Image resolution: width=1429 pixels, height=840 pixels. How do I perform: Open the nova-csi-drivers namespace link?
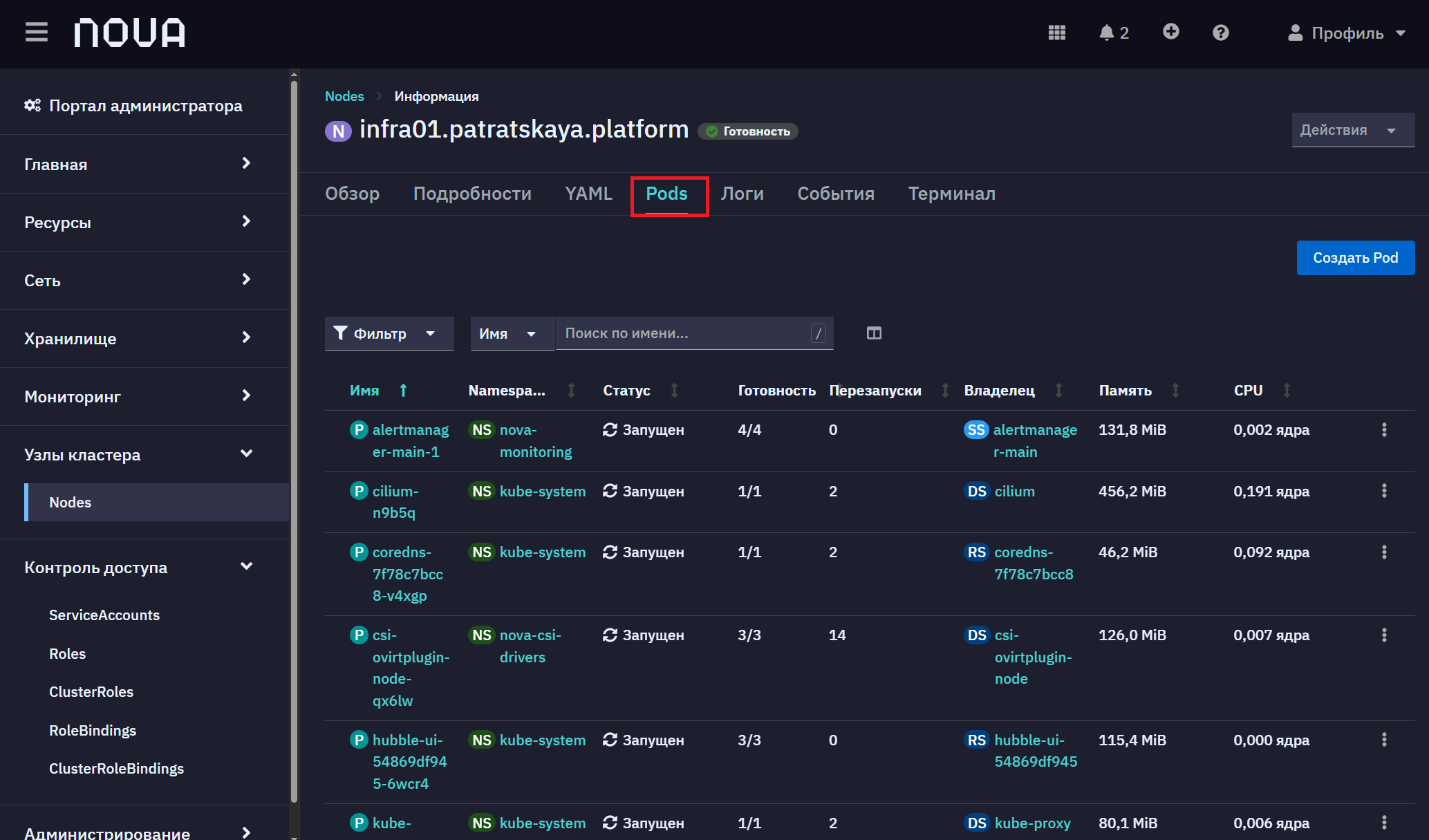[530, 646]
